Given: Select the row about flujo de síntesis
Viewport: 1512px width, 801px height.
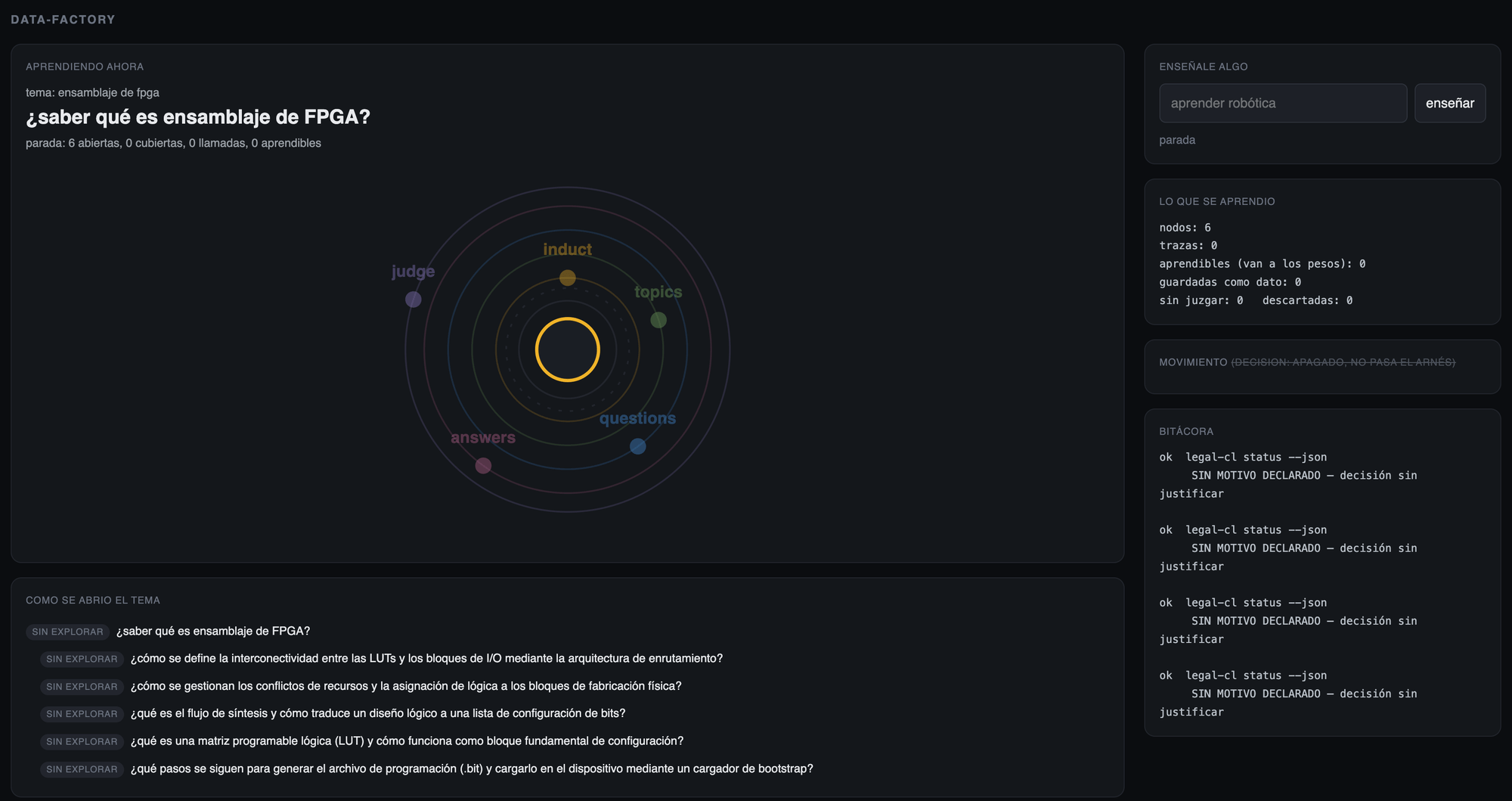Looking at the screenshot, I should click(x=333, y=713).
